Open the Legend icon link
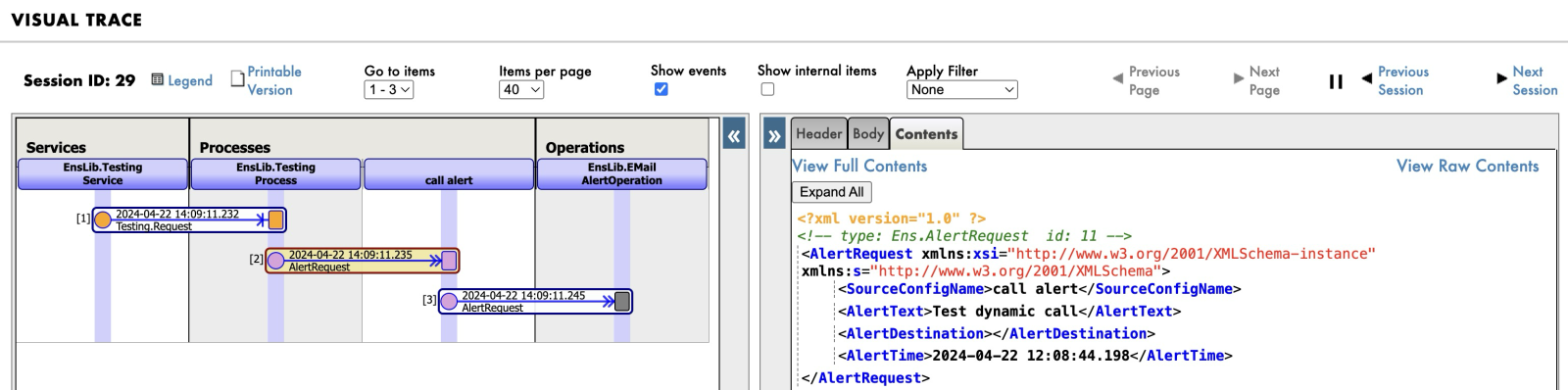This screenshot has width=1568, height=390. click(157, 80)
